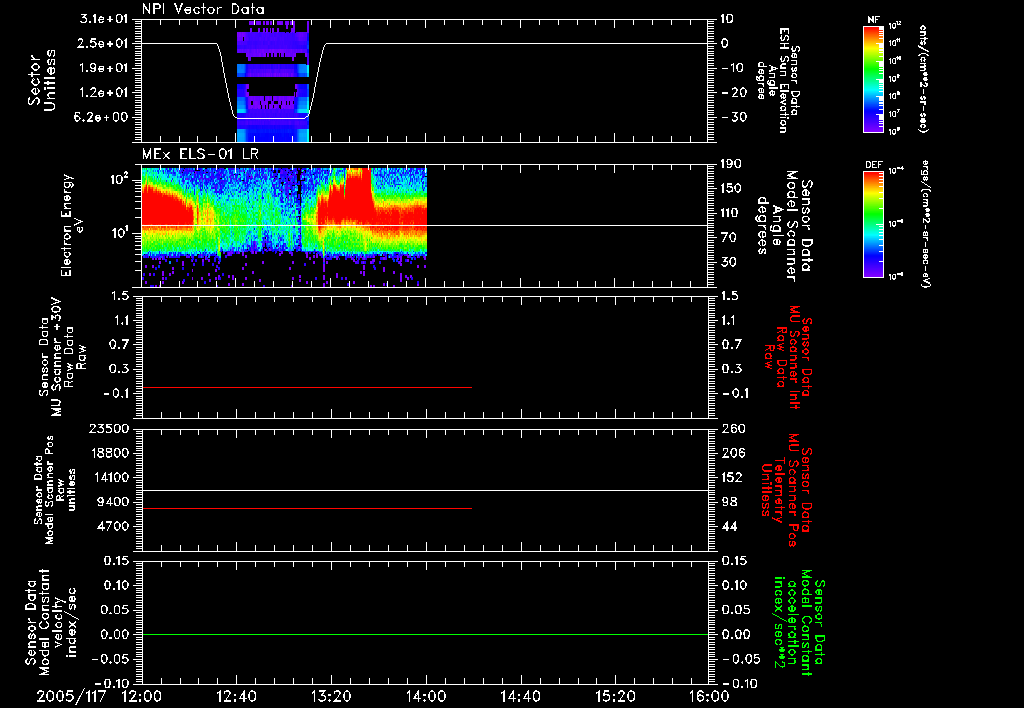Click the '260' telemetry tick value
1024x708 pixels.
pyautogui.click(x=733, y=428)
